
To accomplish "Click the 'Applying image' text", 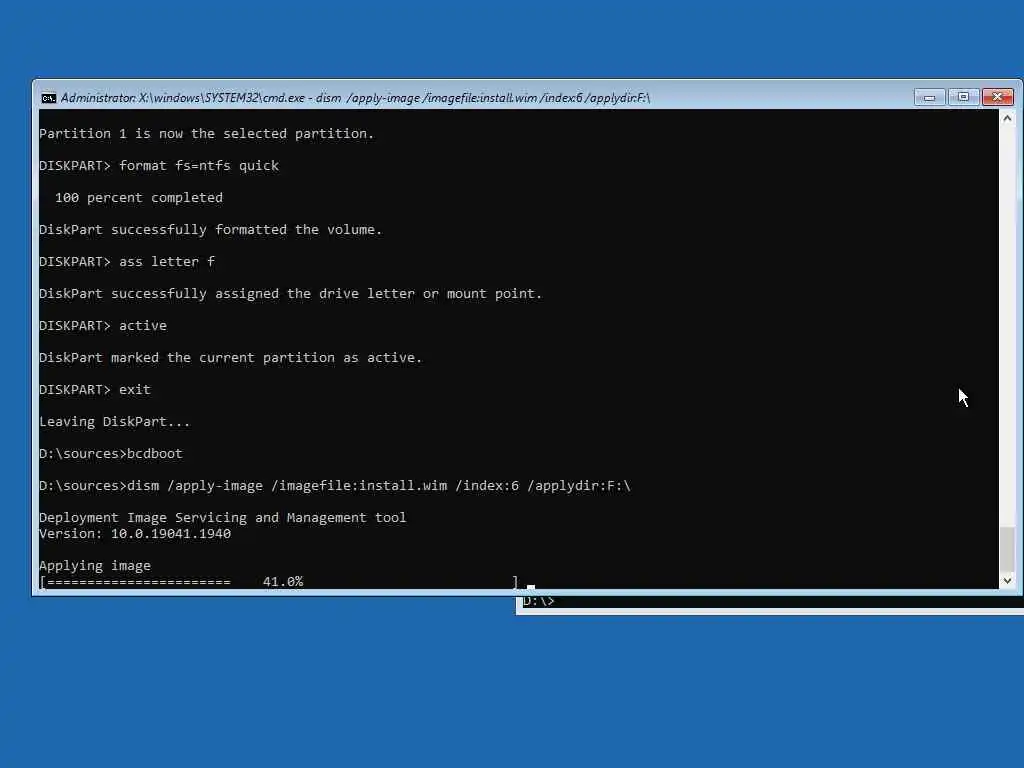I will click(95, 566).
